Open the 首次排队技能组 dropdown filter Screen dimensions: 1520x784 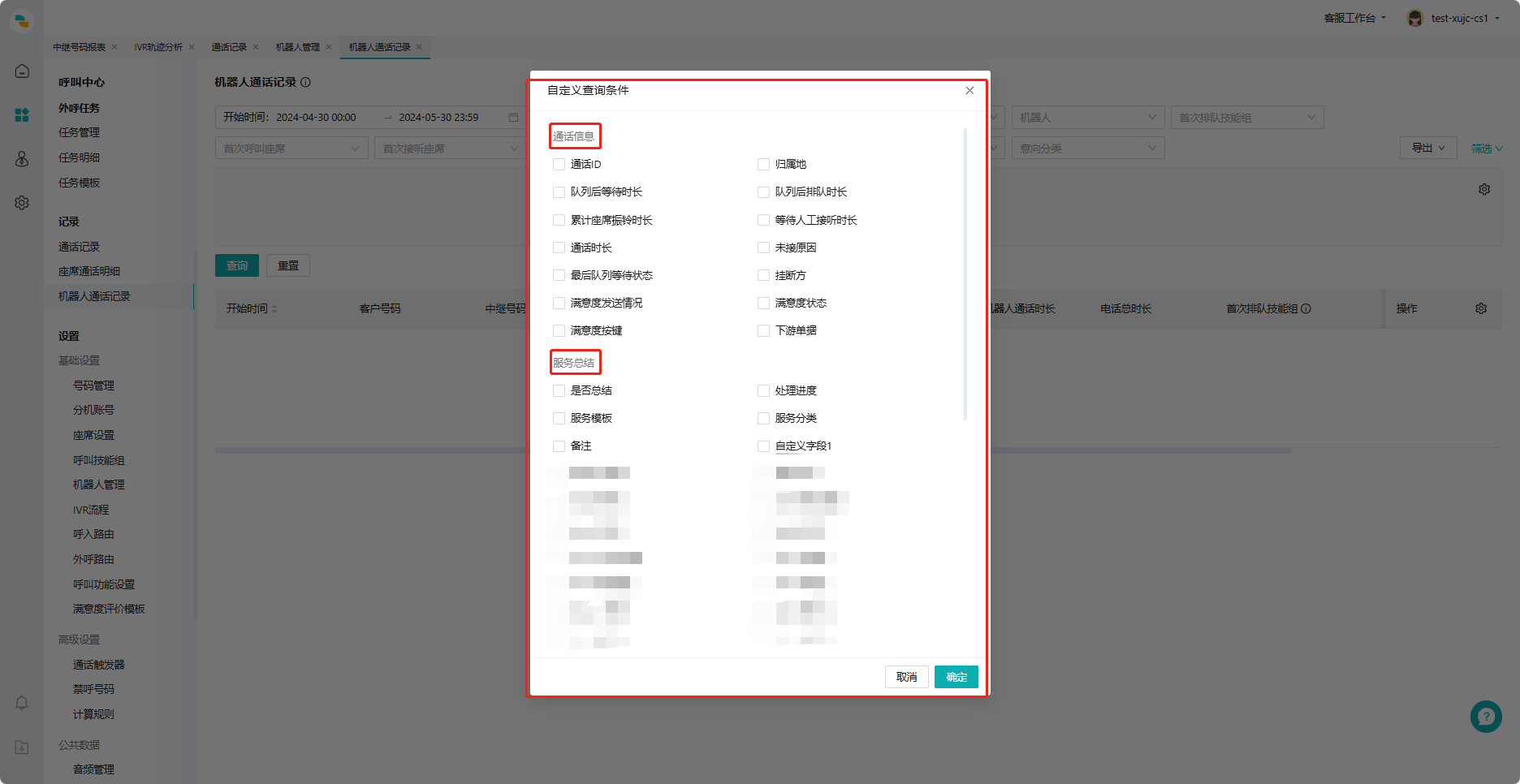(x=1247, y=118)
